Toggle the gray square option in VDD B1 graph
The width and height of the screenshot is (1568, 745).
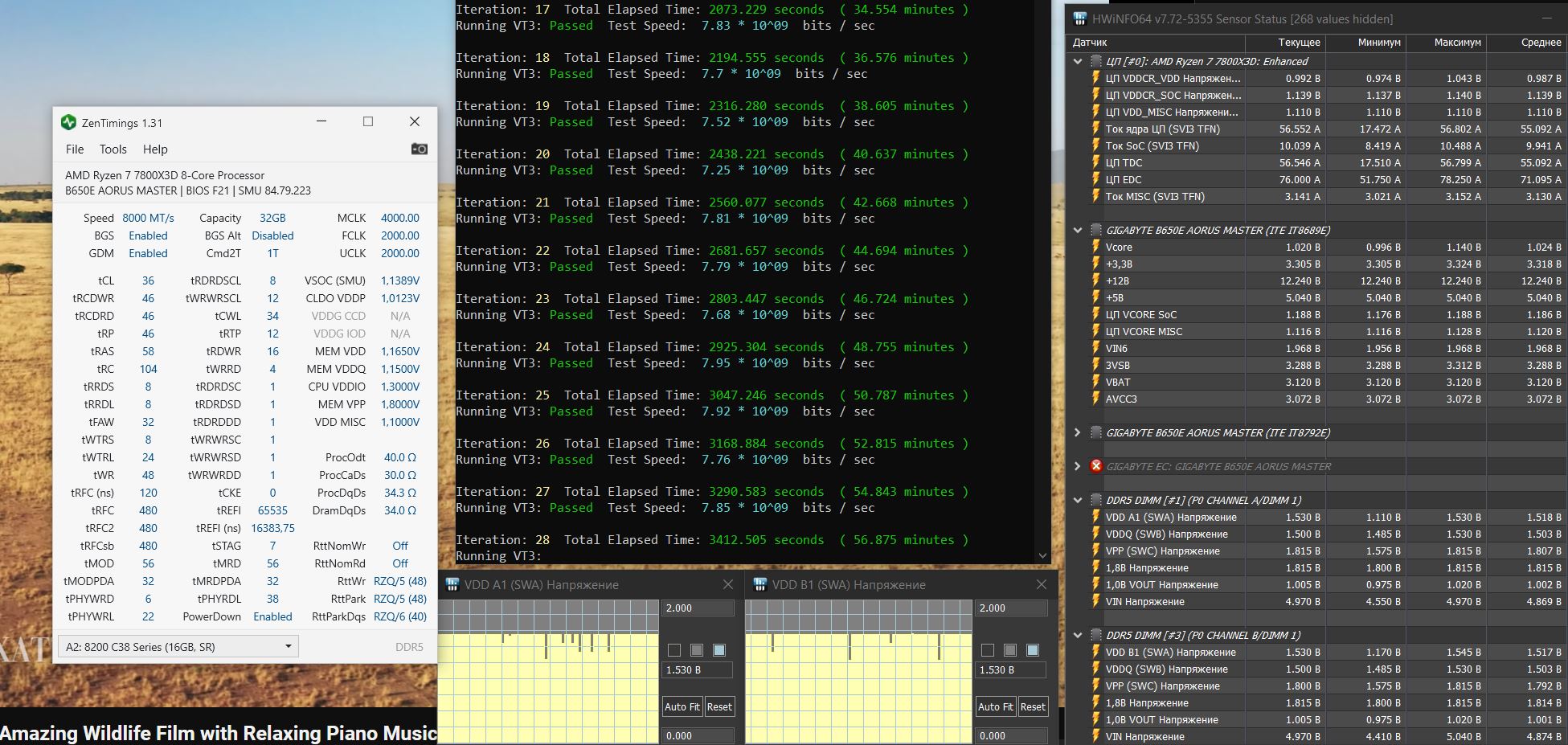point(1010,650)
